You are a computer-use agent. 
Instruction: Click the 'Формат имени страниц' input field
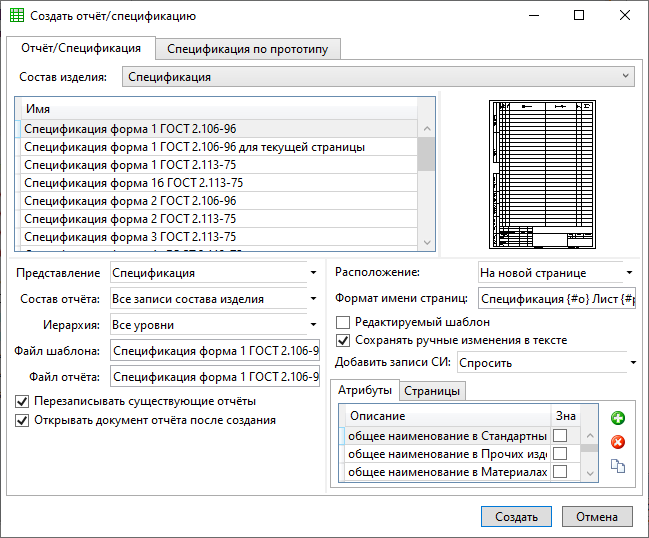pos(557,298)
